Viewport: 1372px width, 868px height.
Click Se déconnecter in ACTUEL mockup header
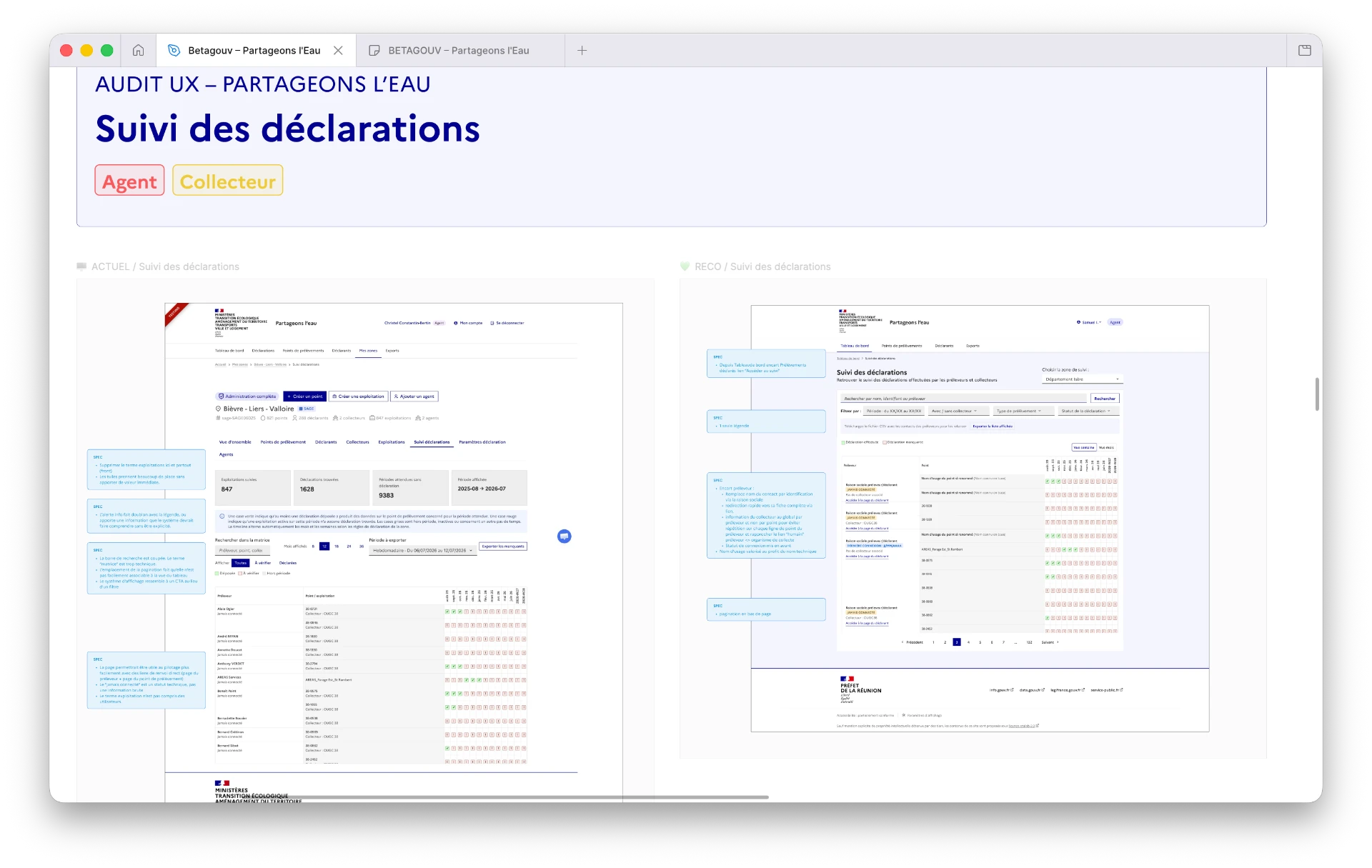[x=507, y=323]
